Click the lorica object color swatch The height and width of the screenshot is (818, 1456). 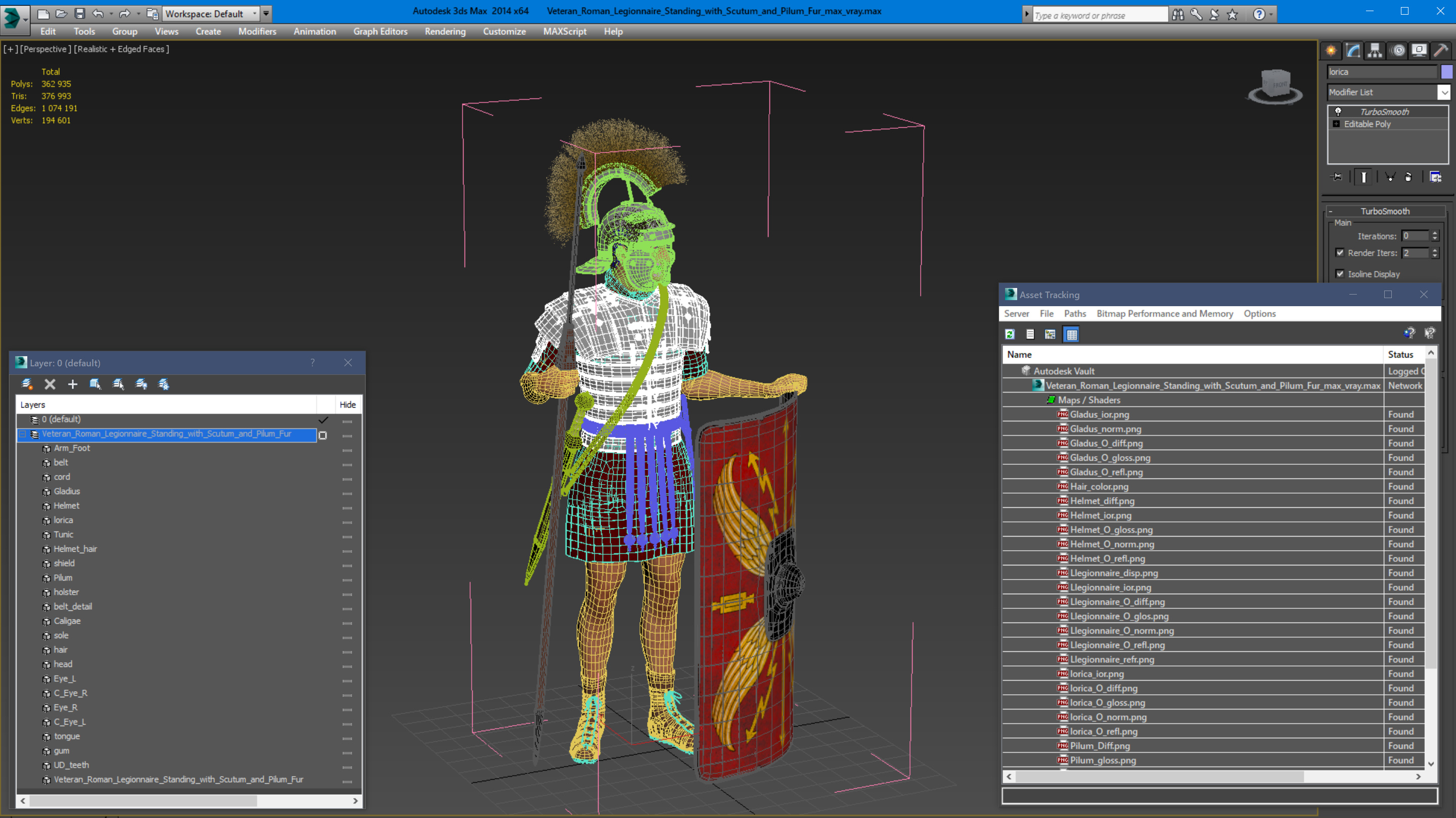[x=1446, y=72]
